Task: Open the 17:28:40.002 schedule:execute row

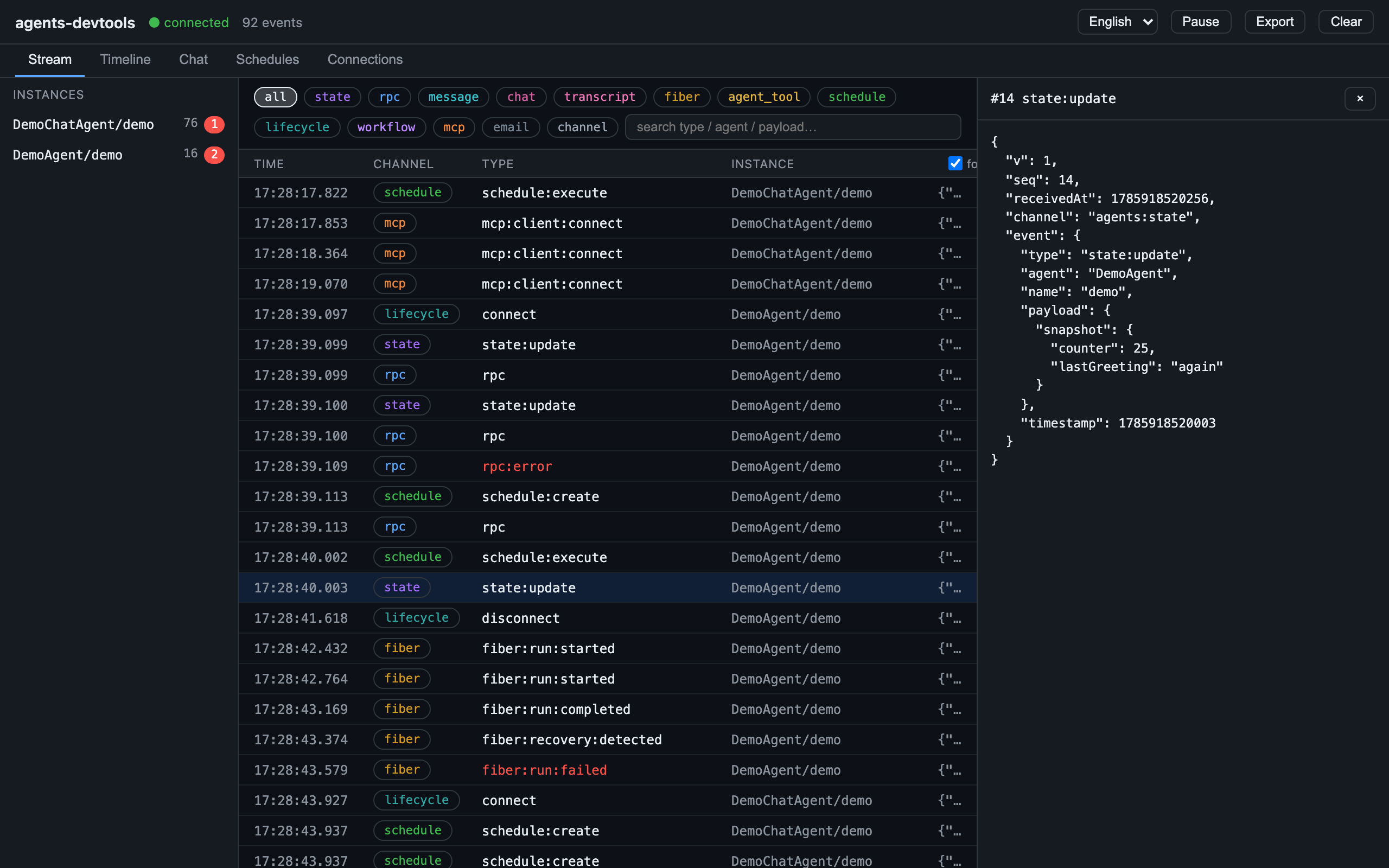Action: click(607, 558)
